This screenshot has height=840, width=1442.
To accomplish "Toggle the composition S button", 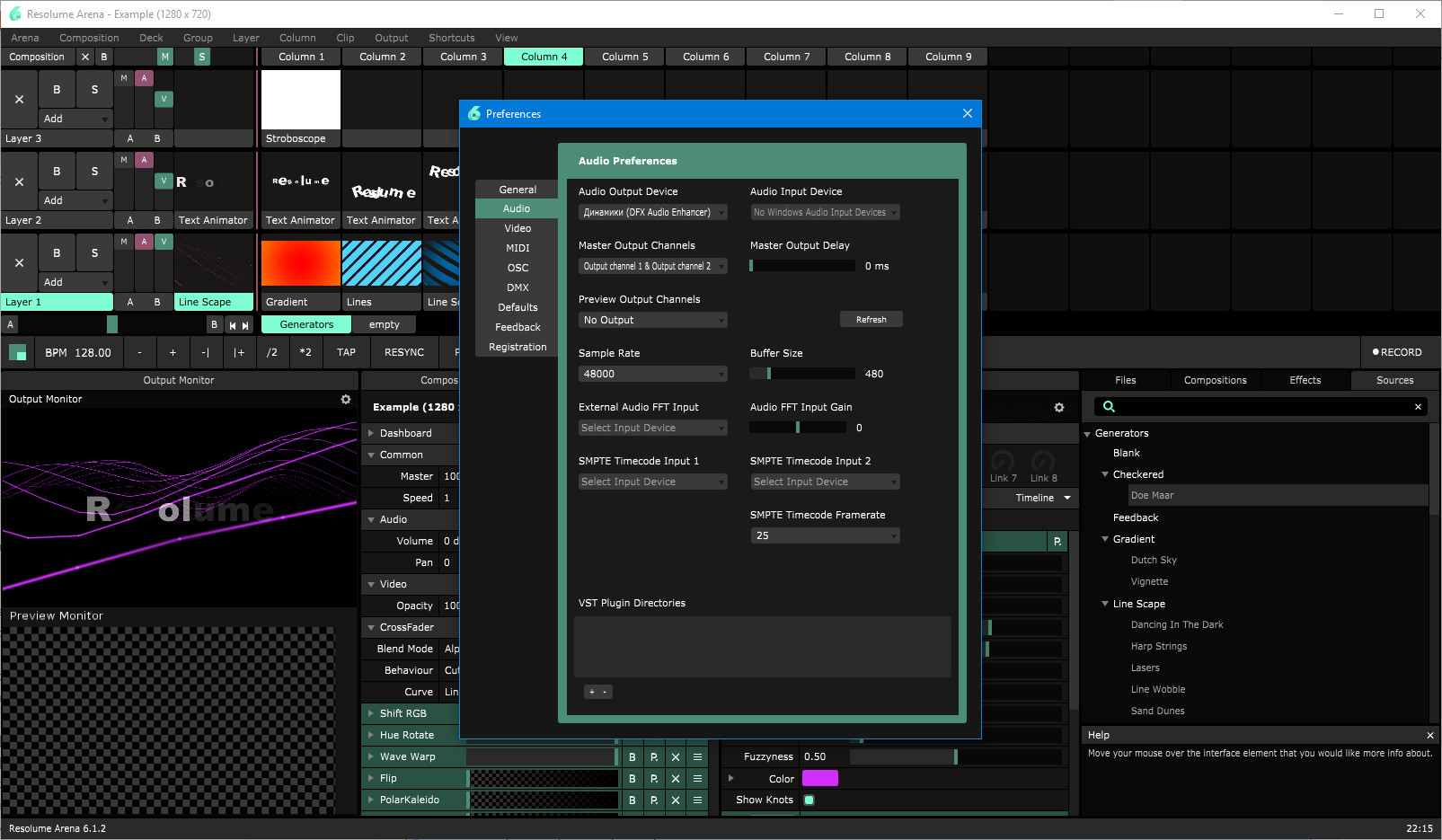I will pos(202,57).
